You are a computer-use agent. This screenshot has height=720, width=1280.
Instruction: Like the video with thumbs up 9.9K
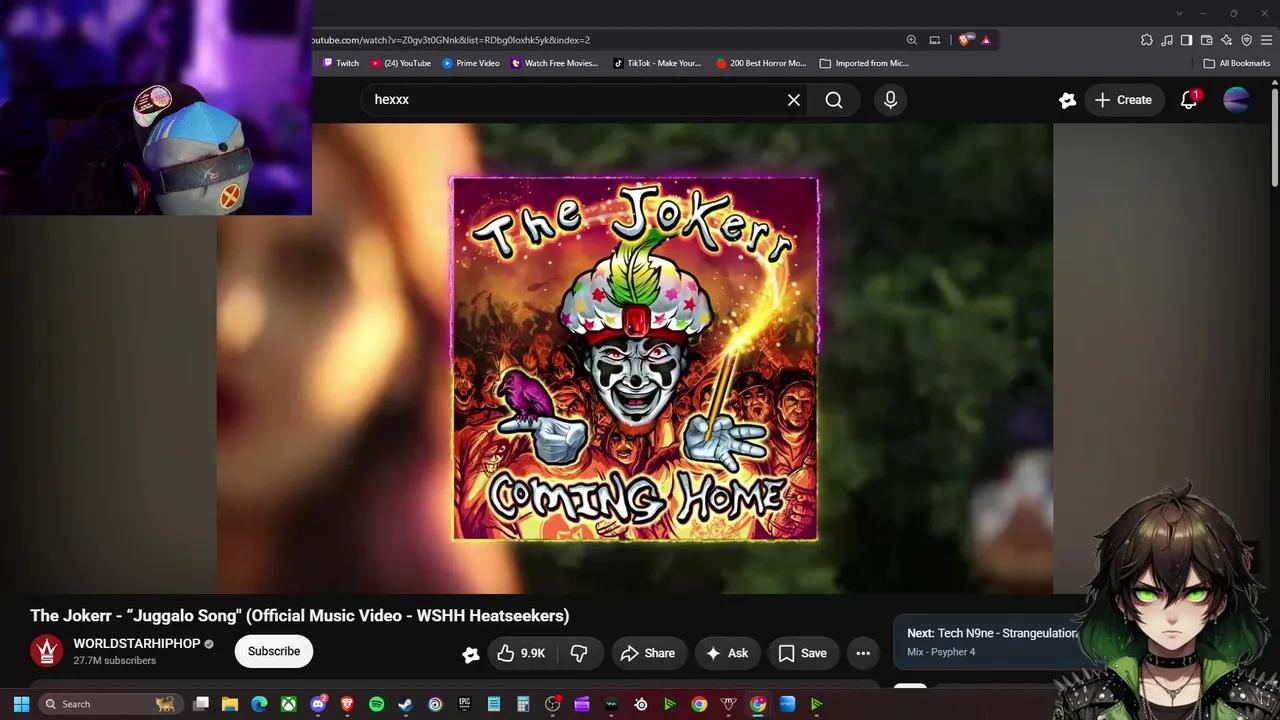pyautogui.click(x=522, y=653)
